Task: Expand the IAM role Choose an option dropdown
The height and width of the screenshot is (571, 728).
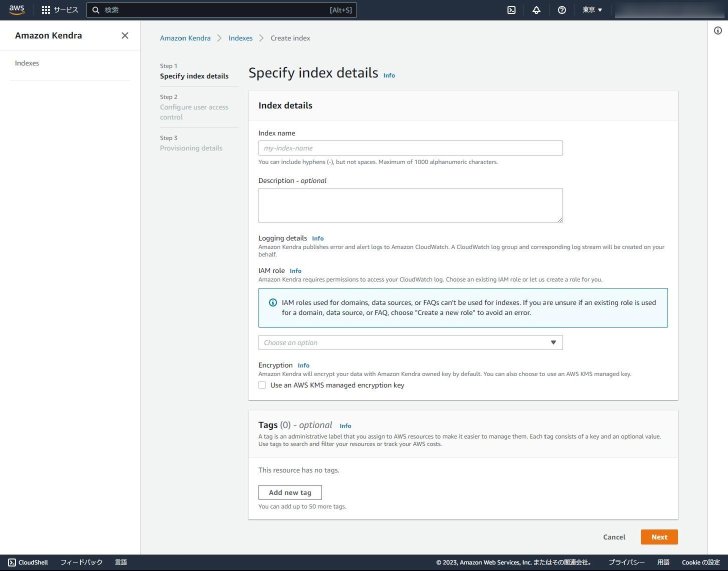Action: (x=410, y=343)
